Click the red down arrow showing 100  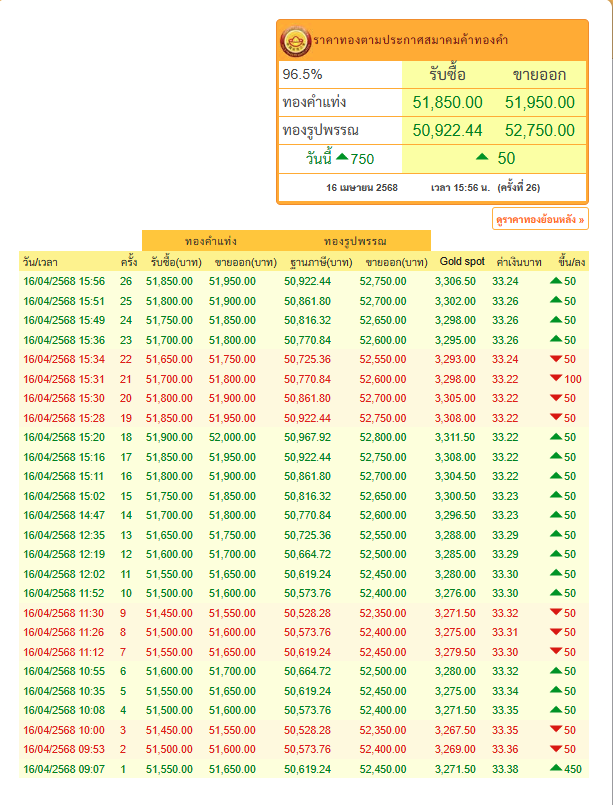point(556,378)
